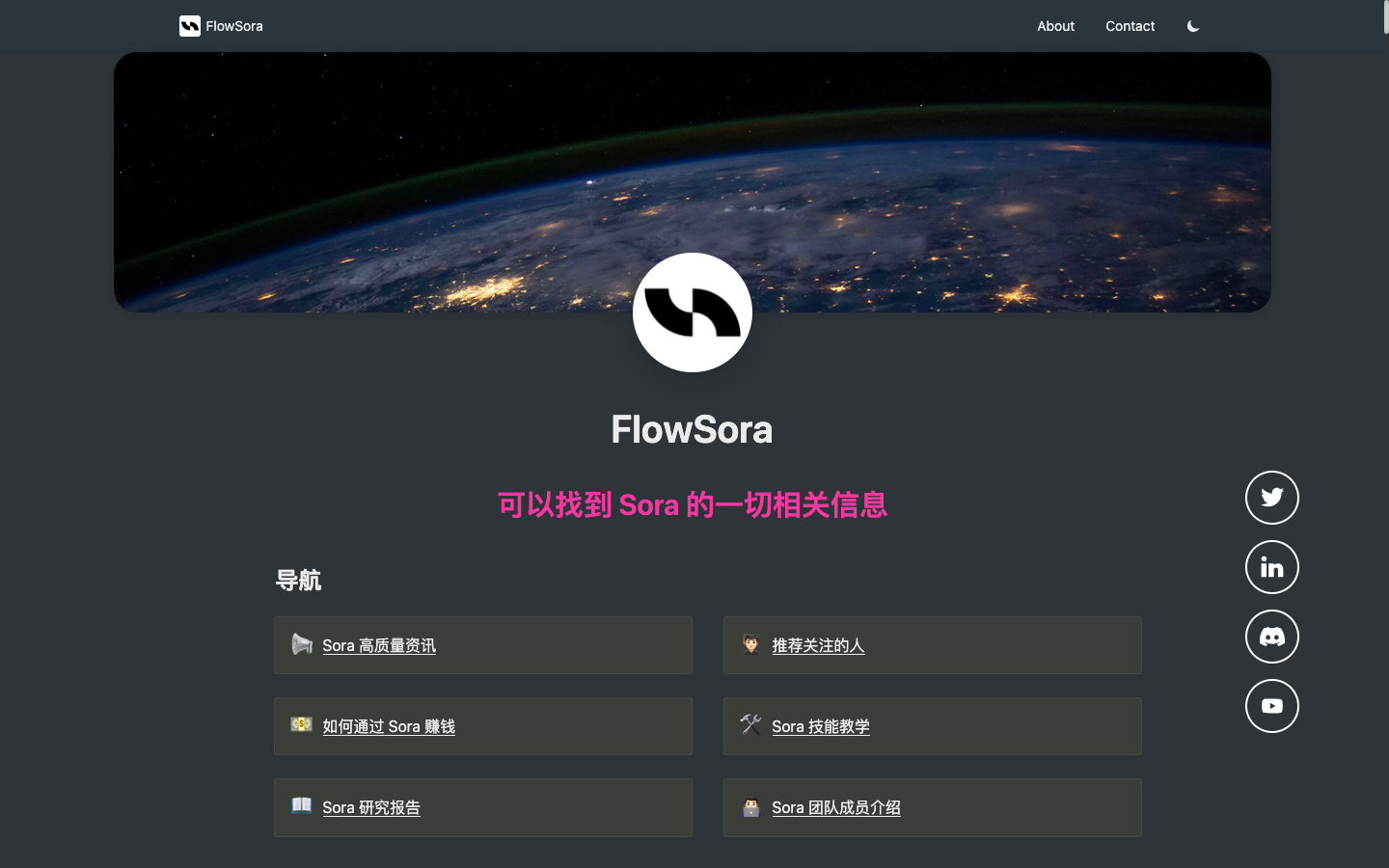This screenshot has width=1389, height=868.
Task: Click the money icon beside 如何通过 Sora 赚钱
Action: point(302,724)
